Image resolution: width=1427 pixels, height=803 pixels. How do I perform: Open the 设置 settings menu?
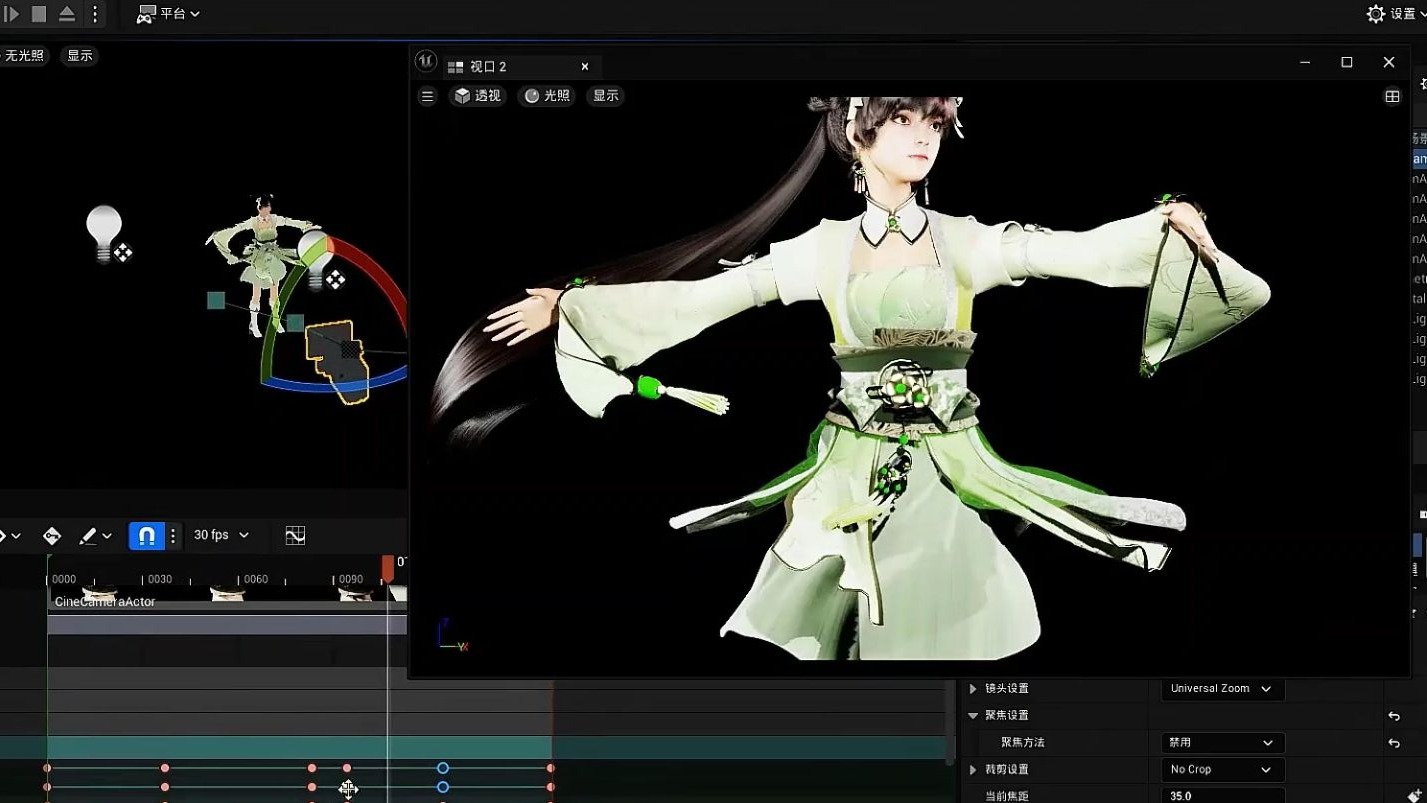[x=1396, y=14]
